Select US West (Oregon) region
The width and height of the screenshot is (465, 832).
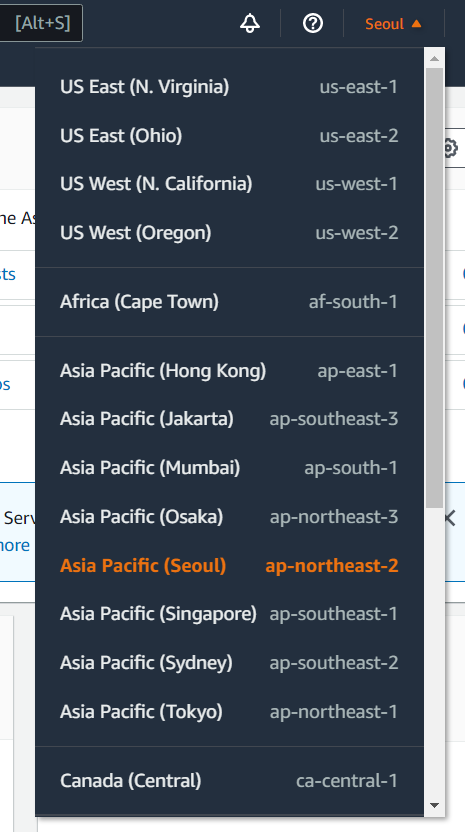pyautogui.click(x=229, y=232)
